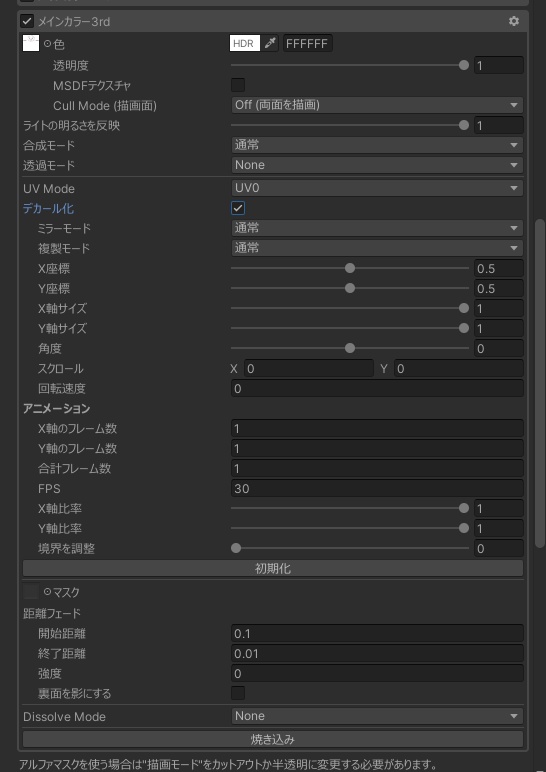Open the 色 texture picker circle
The height and width of the screenshot is (772, 546).
tap(47, 44)
